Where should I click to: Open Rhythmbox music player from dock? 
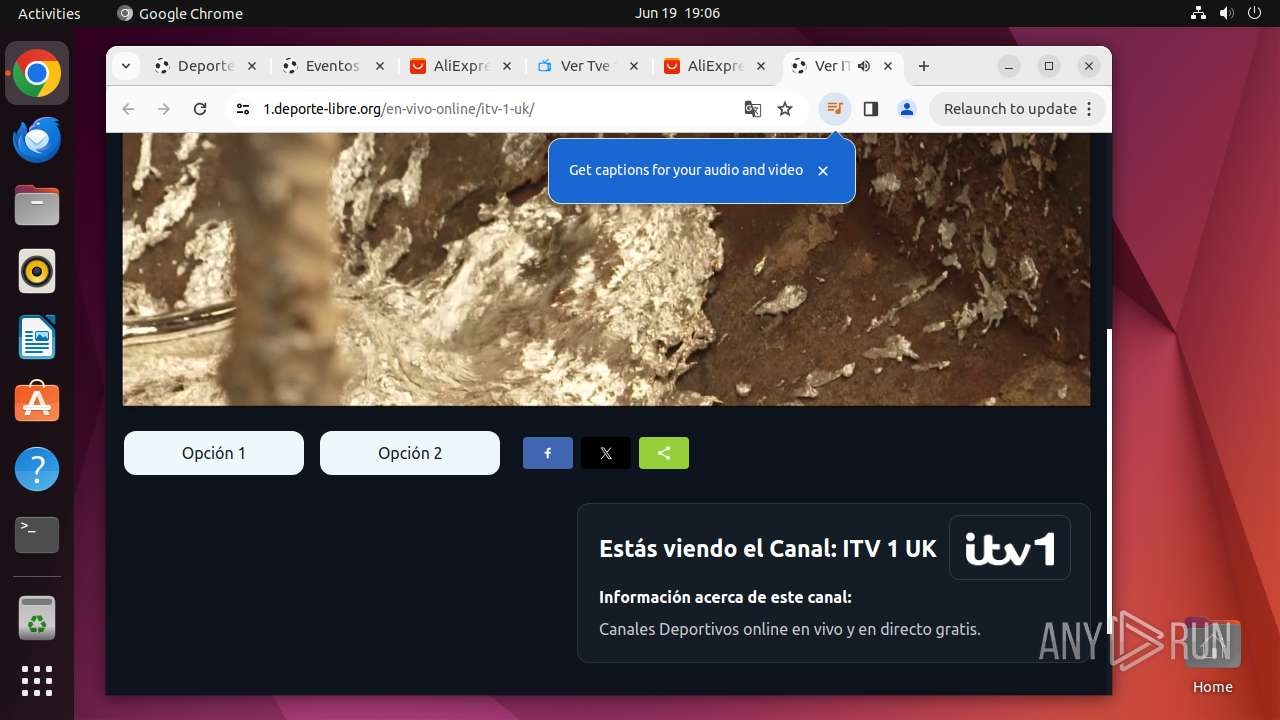[x=37, y=271]
